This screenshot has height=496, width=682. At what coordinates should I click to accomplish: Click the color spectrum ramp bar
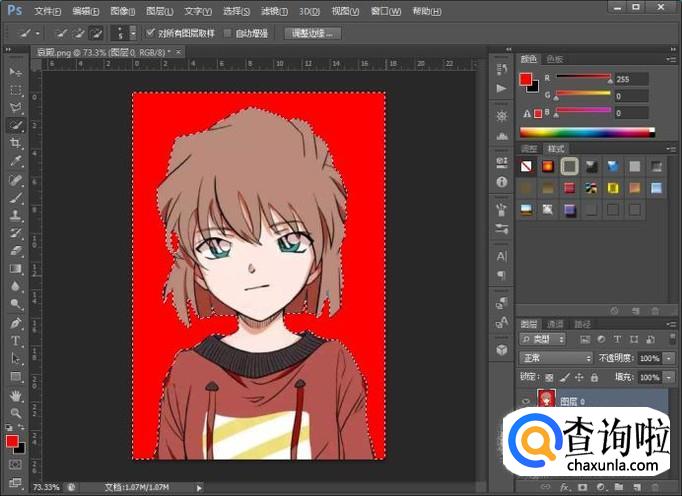(586, 131)
